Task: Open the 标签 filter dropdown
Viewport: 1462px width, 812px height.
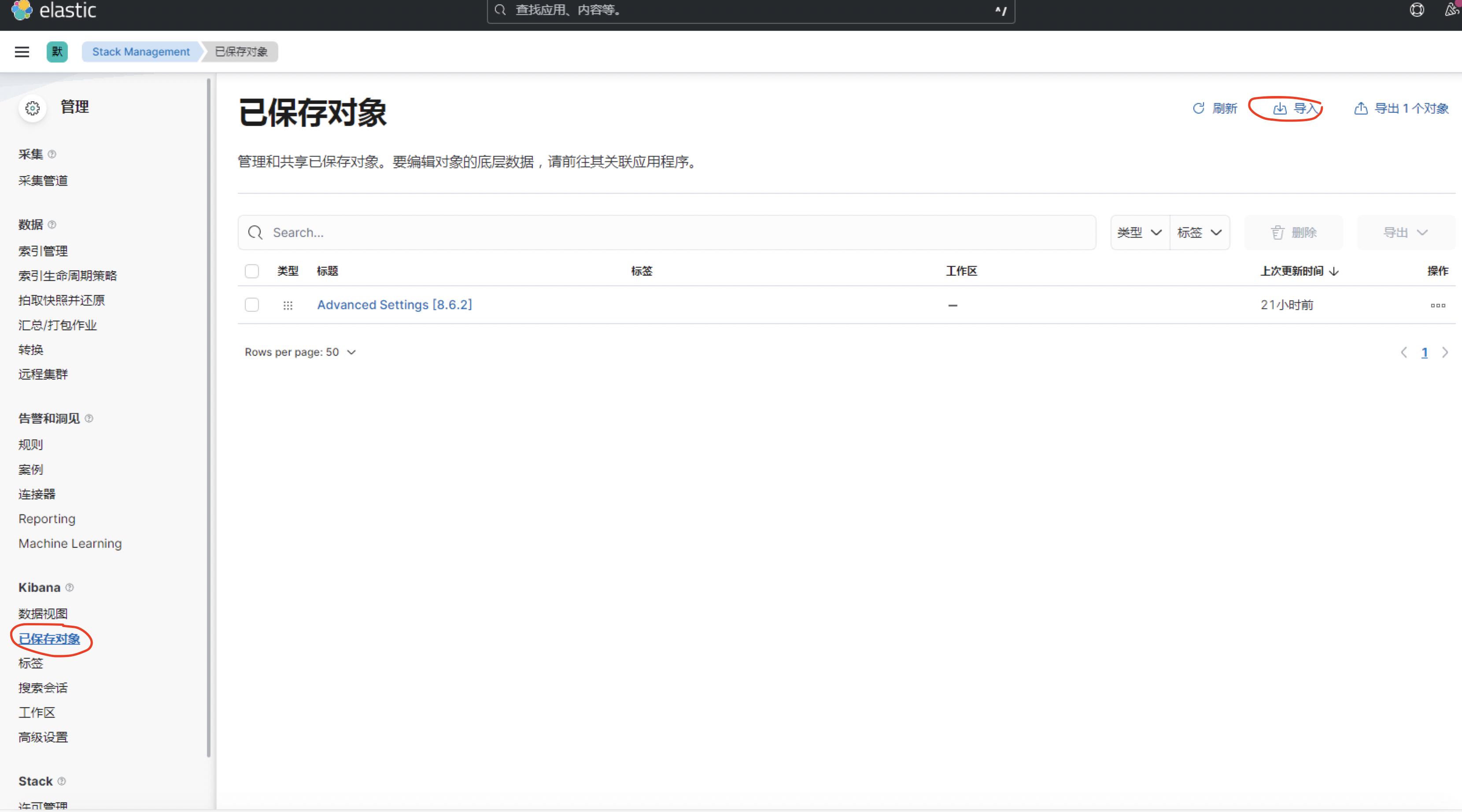Action: pos(1199,232)
